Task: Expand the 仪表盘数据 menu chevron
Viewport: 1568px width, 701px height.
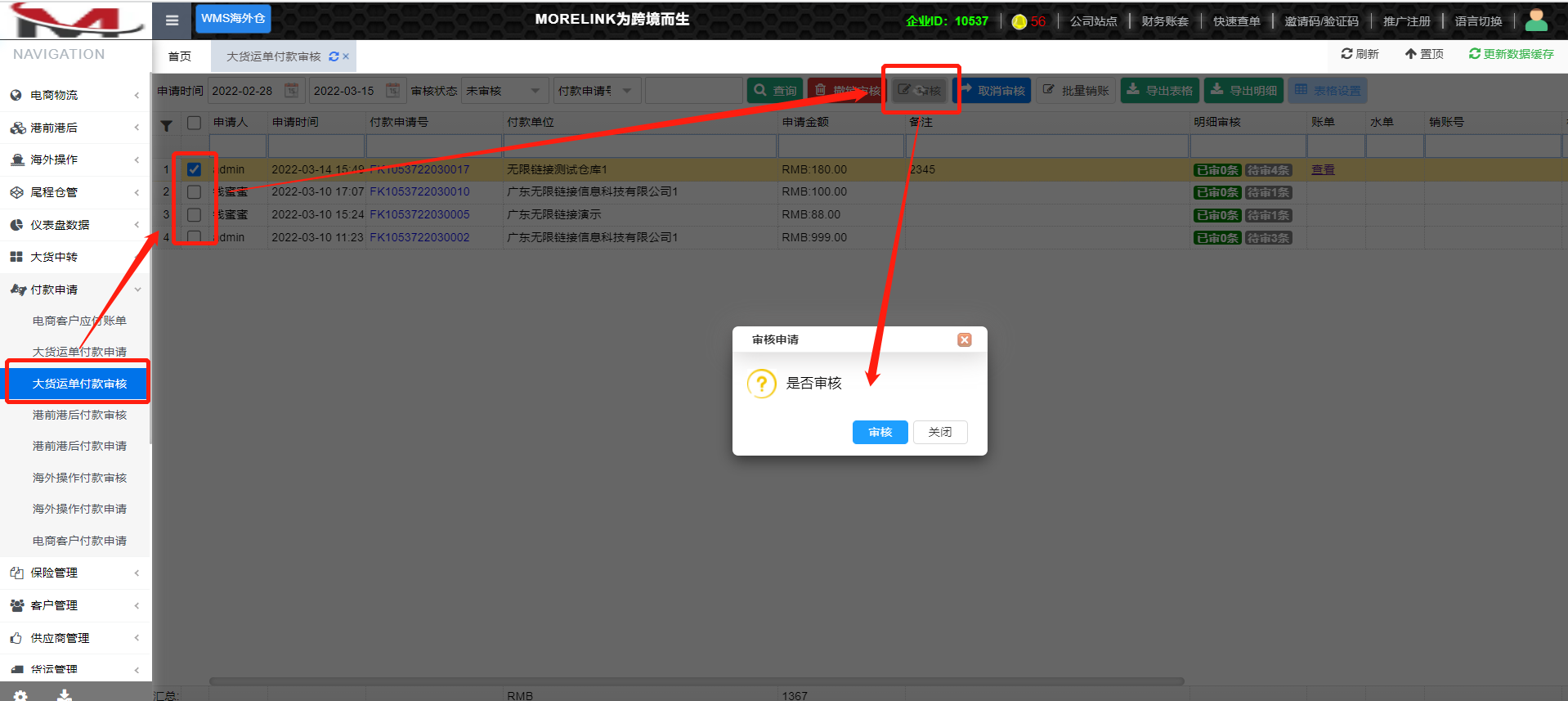Action: [x=137, y=225]
